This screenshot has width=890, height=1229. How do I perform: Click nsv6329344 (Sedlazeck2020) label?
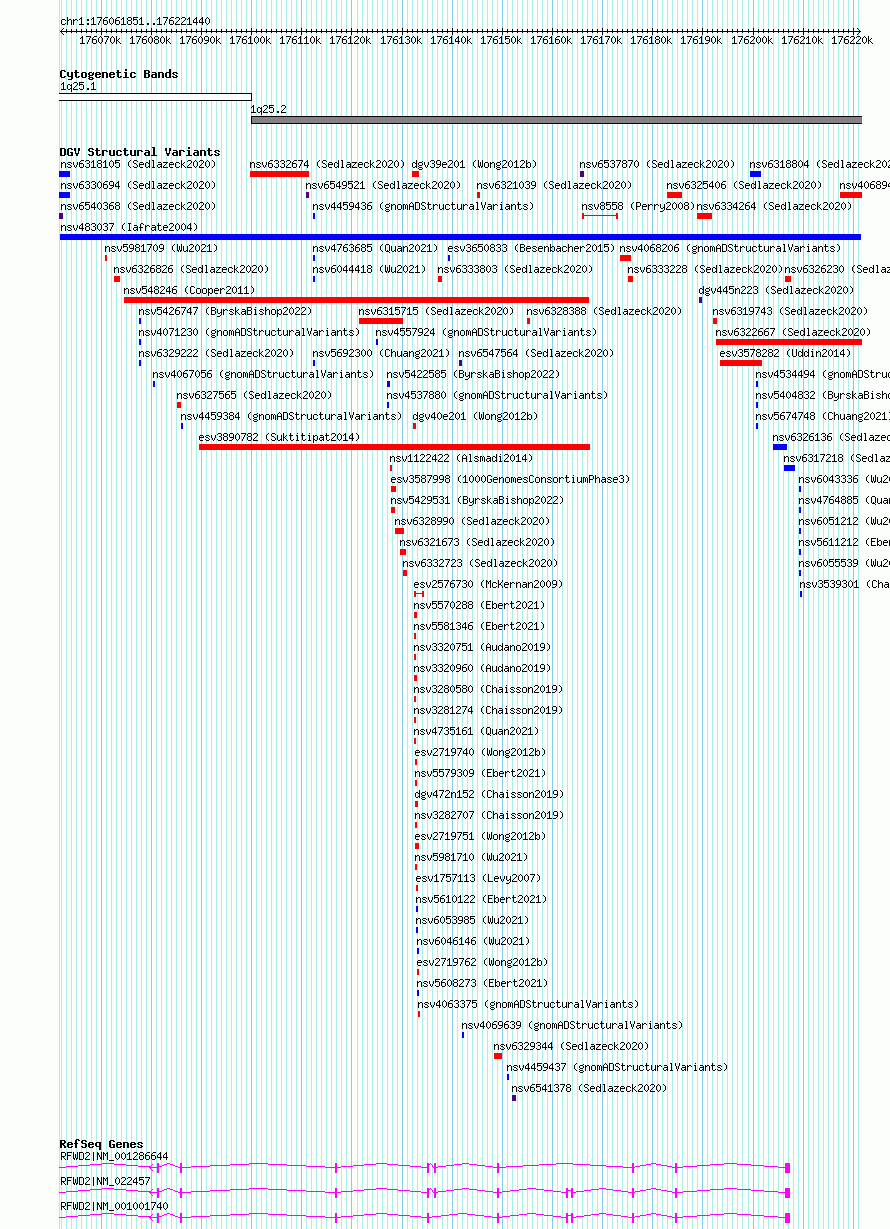pos(572,1046)
